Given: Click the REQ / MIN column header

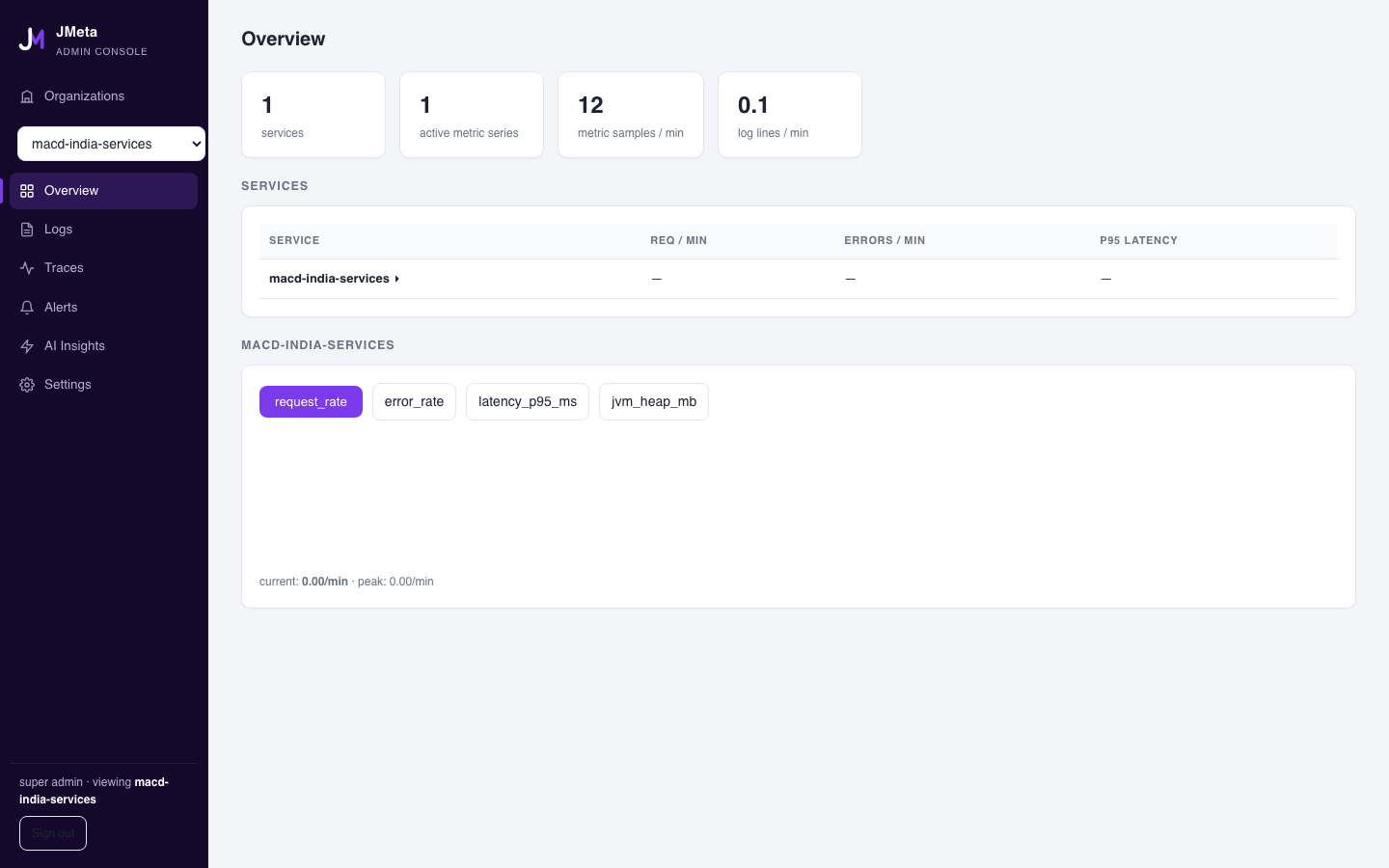Looking at the screenshot, I should click(678, 240).
